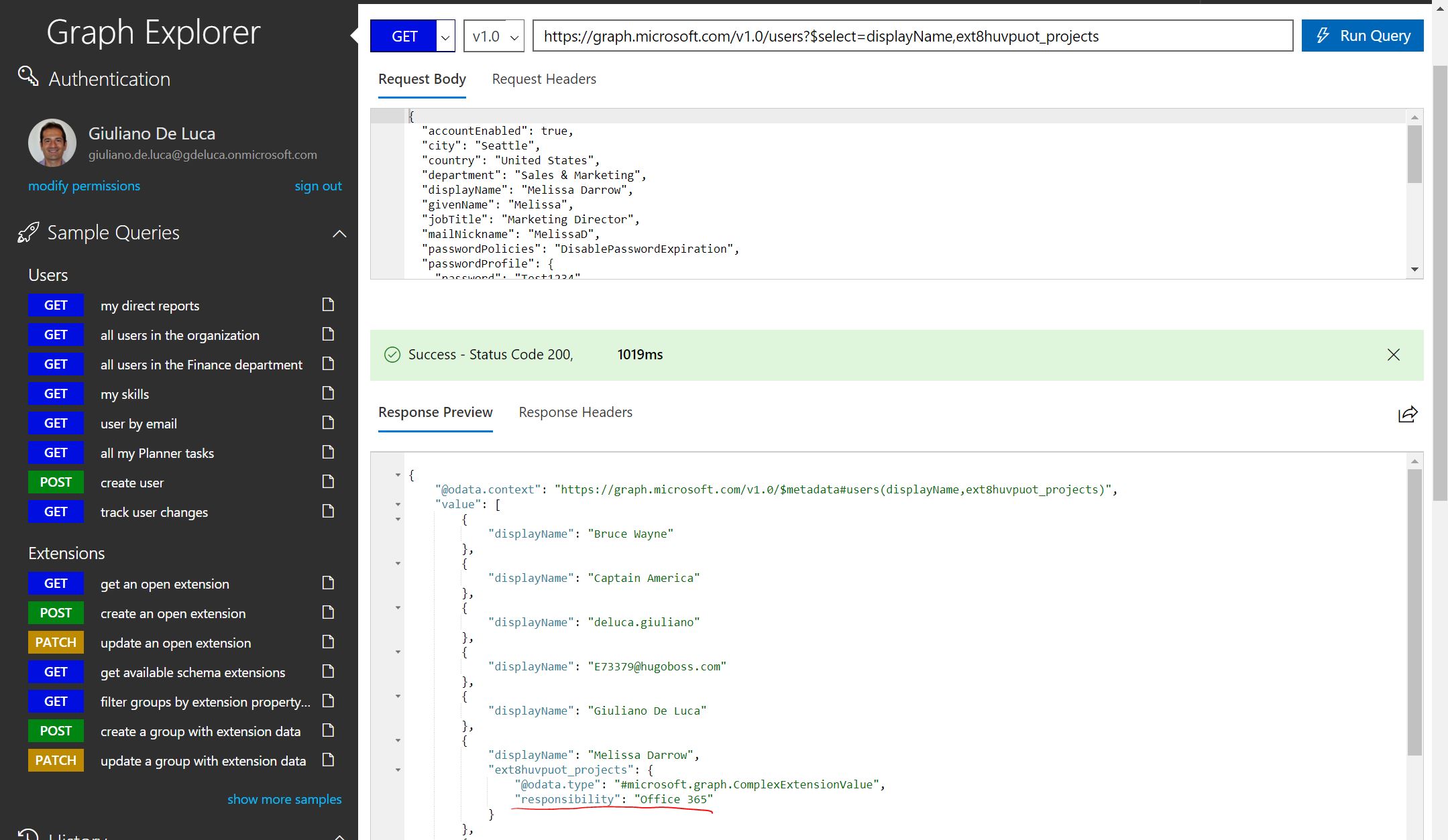Click the Authentication key icon
The image size is (1448, 840).
28,76
